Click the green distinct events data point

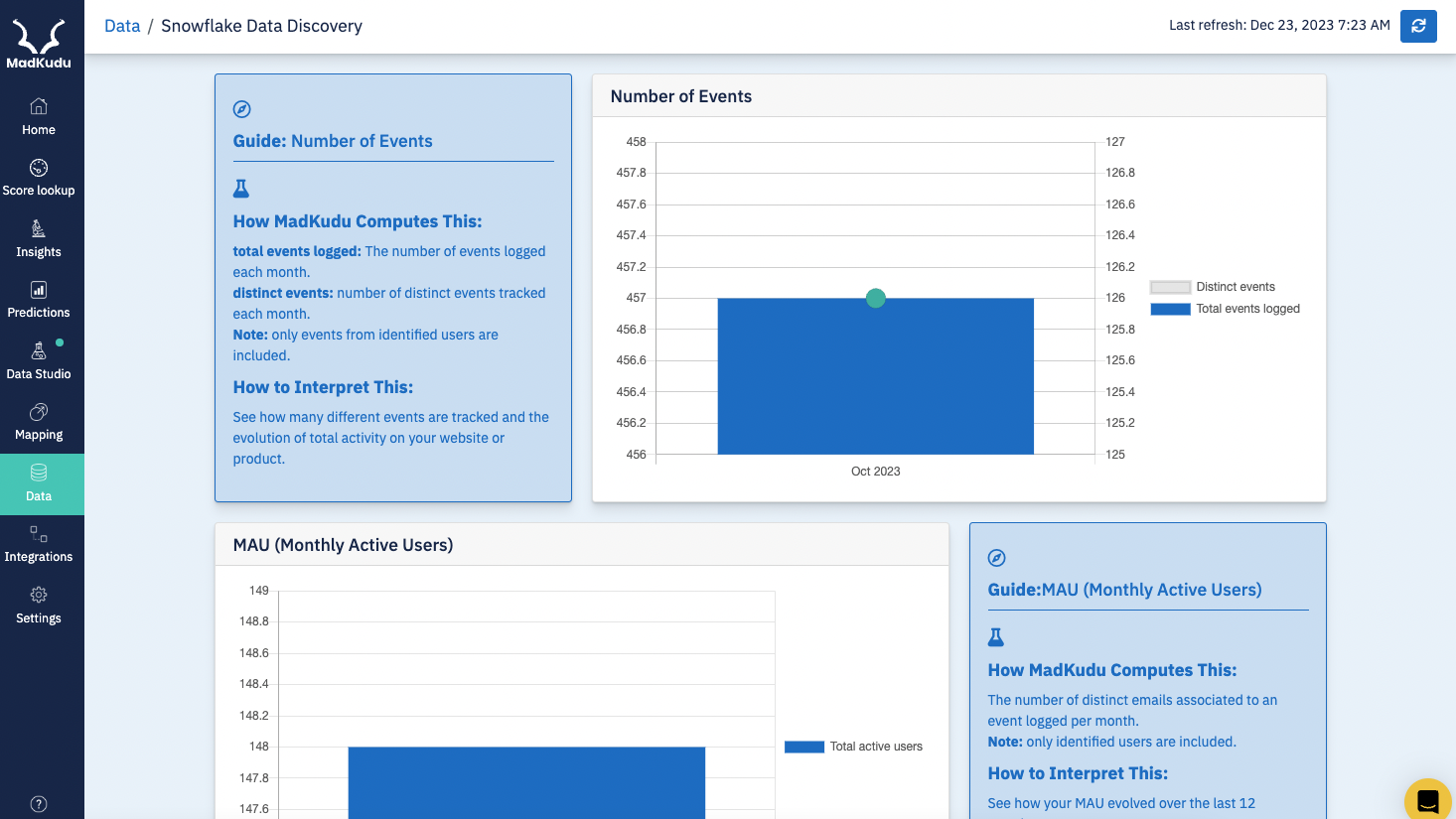[x=875, y=298]
